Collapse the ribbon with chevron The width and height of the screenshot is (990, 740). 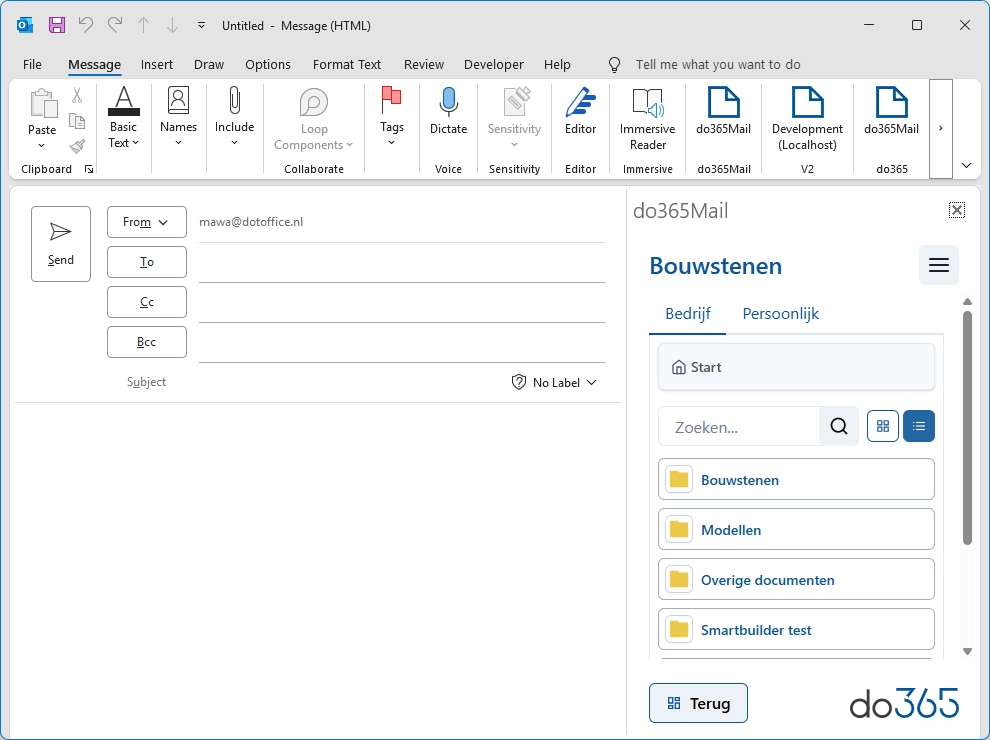[x=967, y=165]
